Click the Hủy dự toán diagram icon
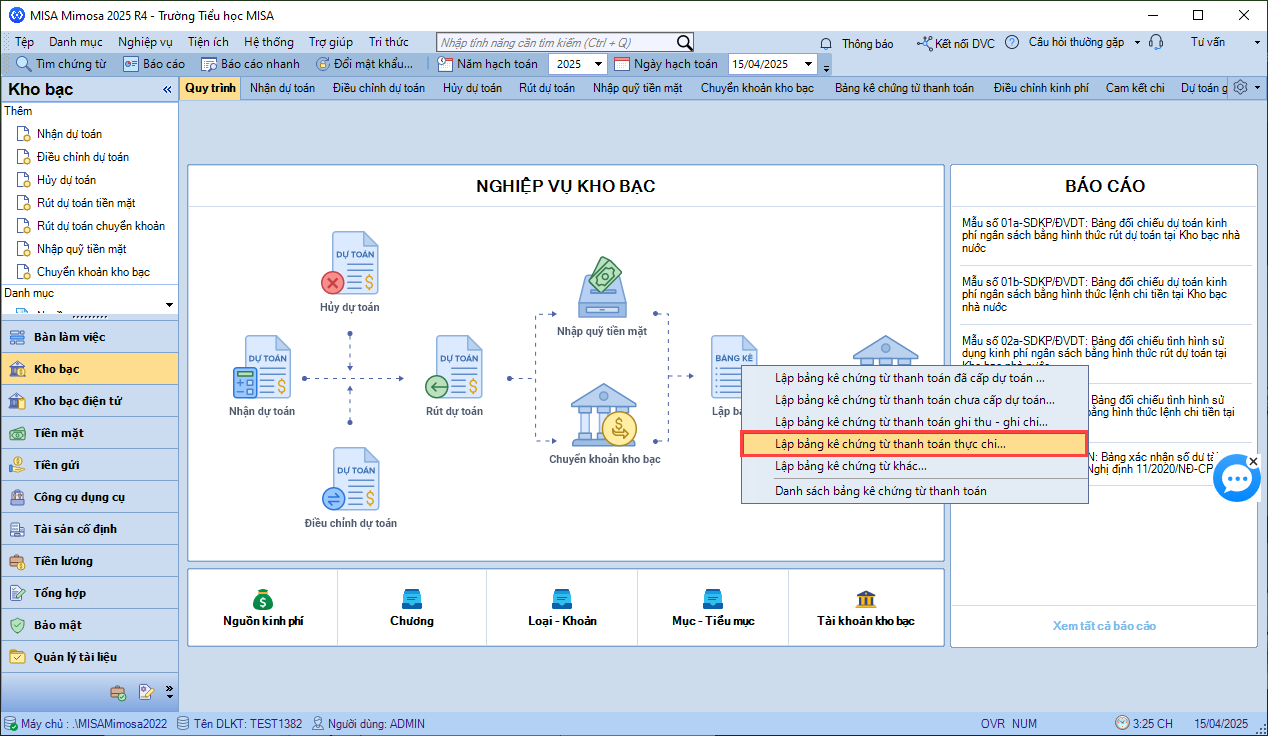 click(x=349, y=264)
